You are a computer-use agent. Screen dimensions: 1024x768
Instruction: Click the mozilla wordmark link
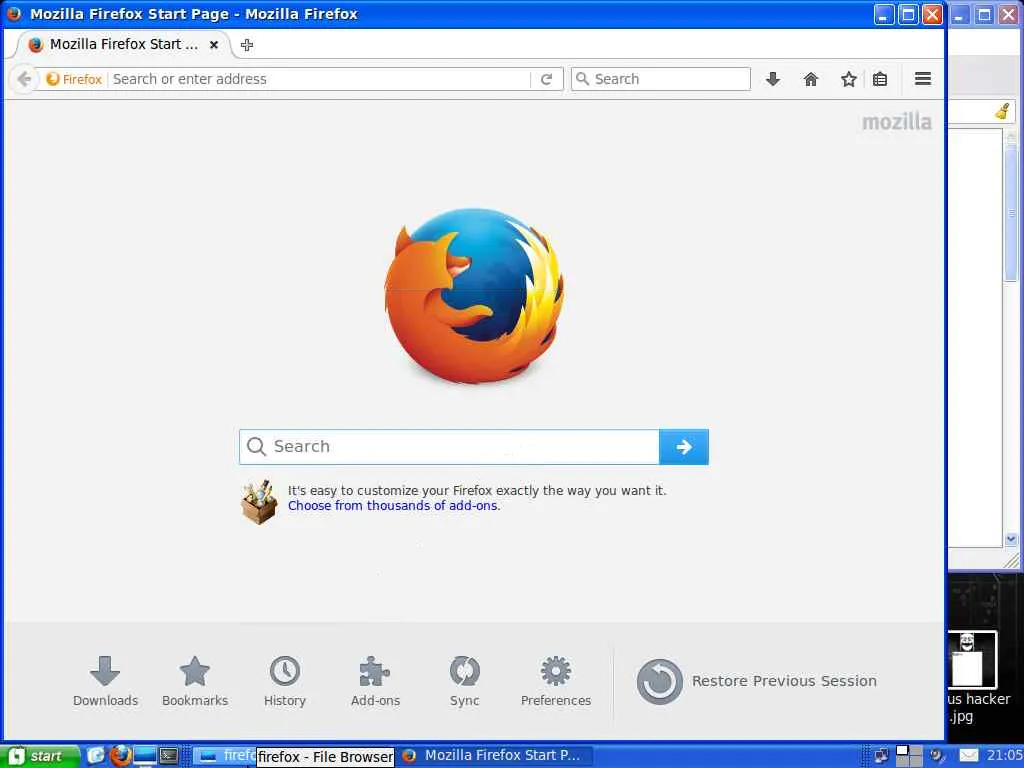897,122
